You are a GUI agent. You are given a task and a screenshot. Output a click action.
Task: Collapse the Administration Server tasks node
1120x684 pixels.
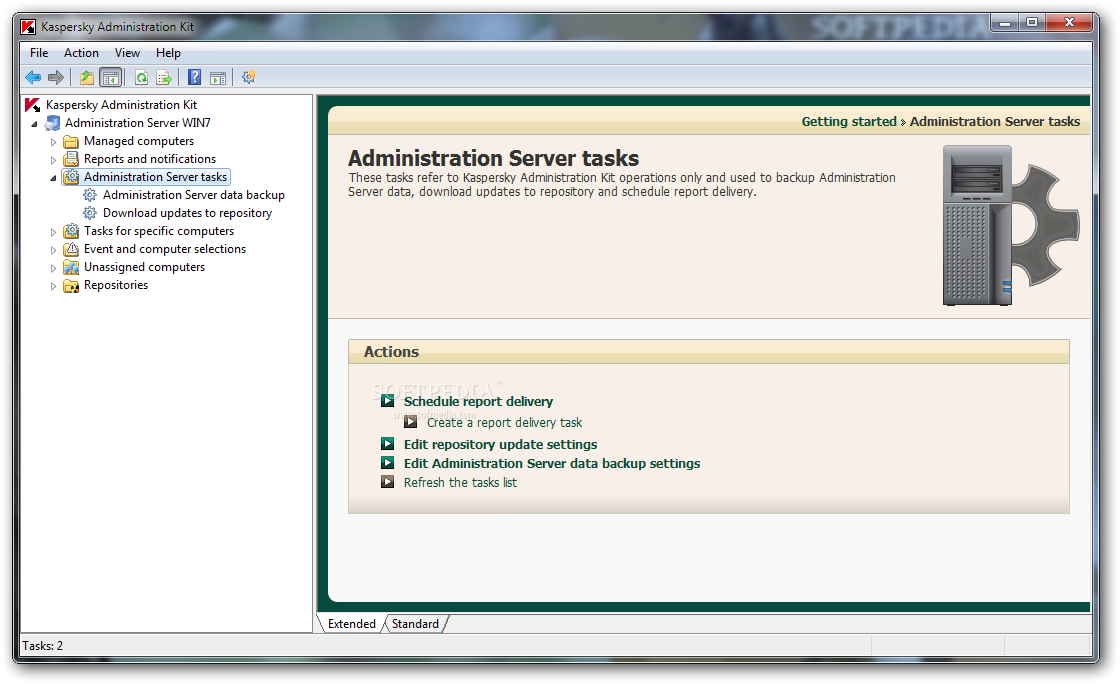tap(53, 178)
